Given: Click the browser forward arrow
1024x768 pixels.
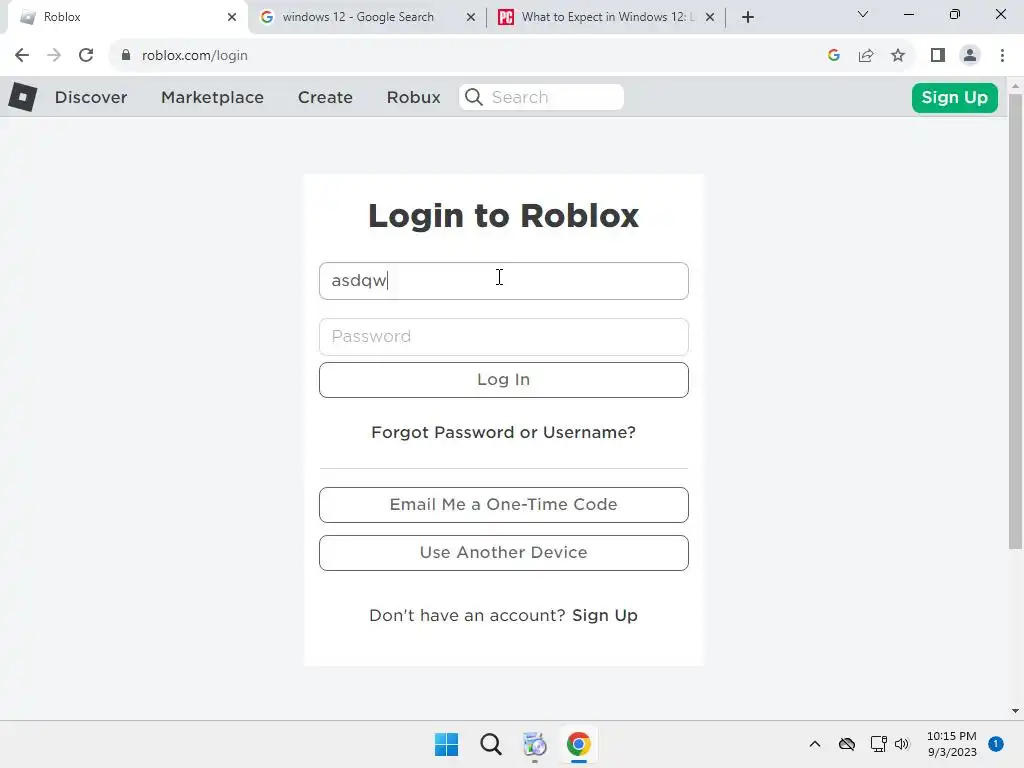Looking at the screenshot, I should click(x=54, y=56).
